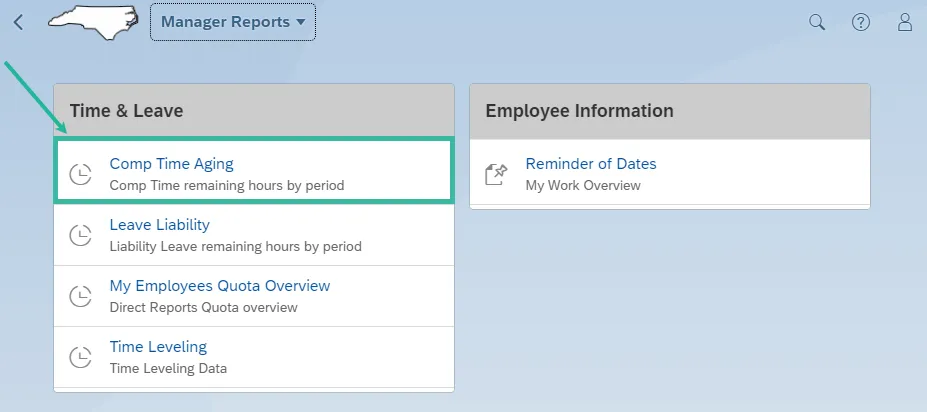This screenshot has height=412, width=927.
Task: Click the Reminder of Dates pin icon
Action: click(496, 174)
